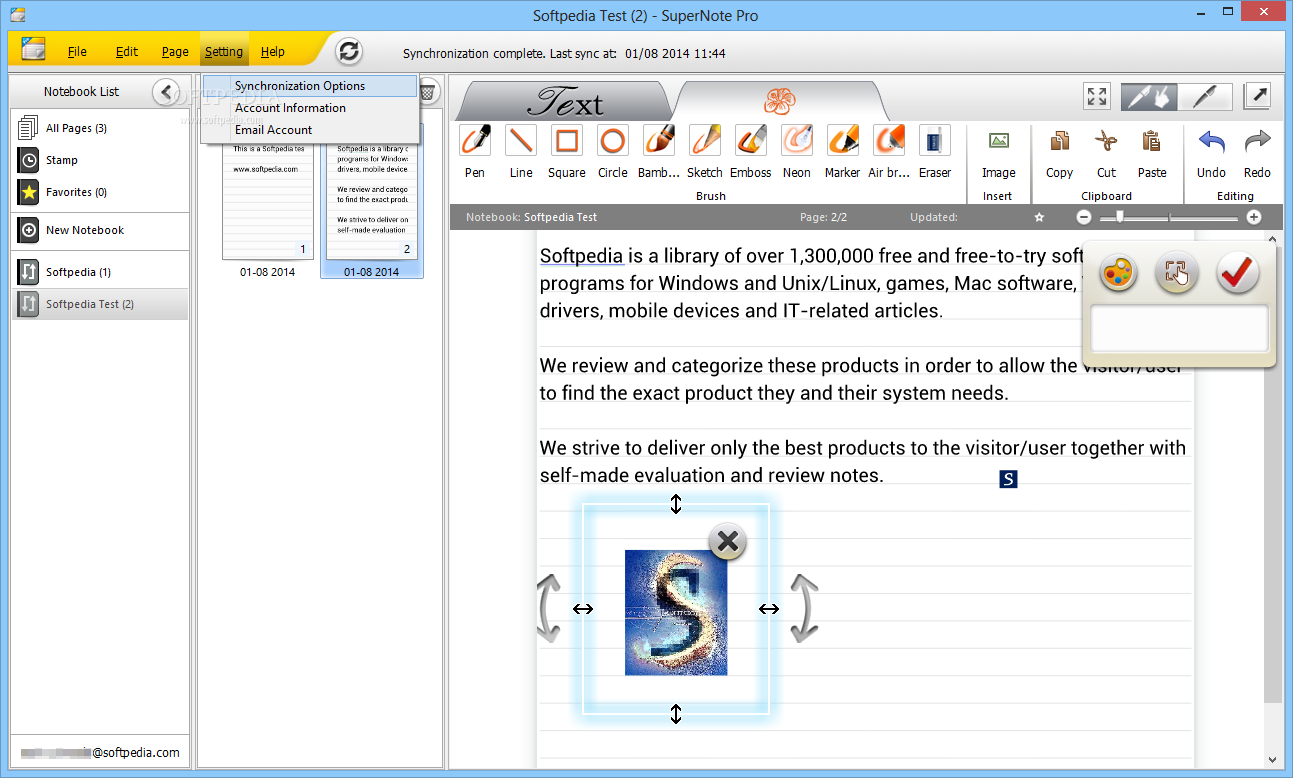Viewport: 1293px width, 778px height.
Task: Toggle the favorite star in info bar
Action: pos(1039,217)
